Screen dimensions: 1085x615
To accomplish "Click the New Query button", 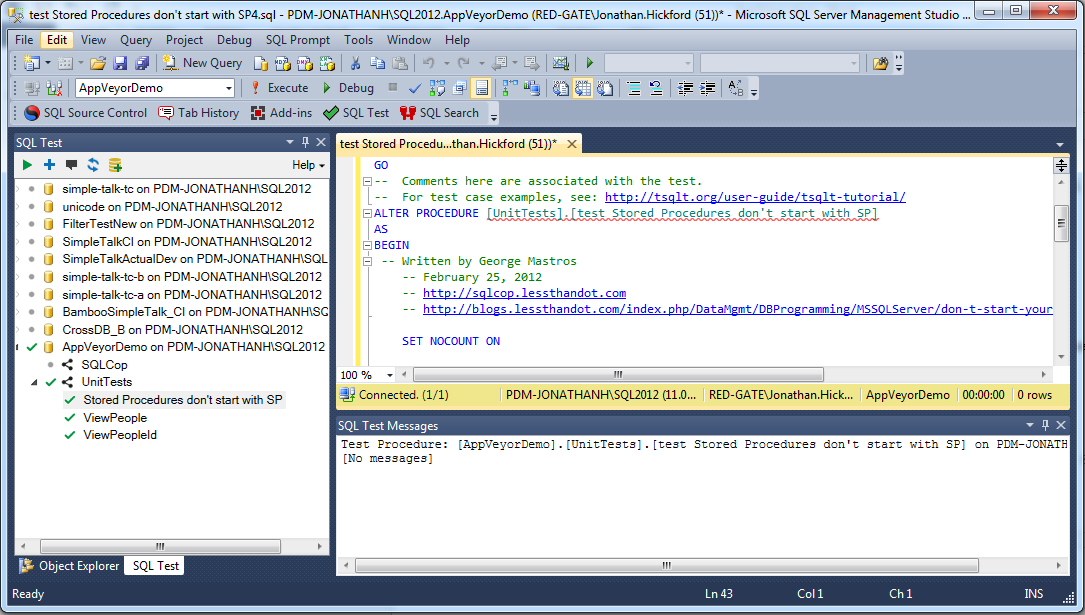I will [202, 63].
